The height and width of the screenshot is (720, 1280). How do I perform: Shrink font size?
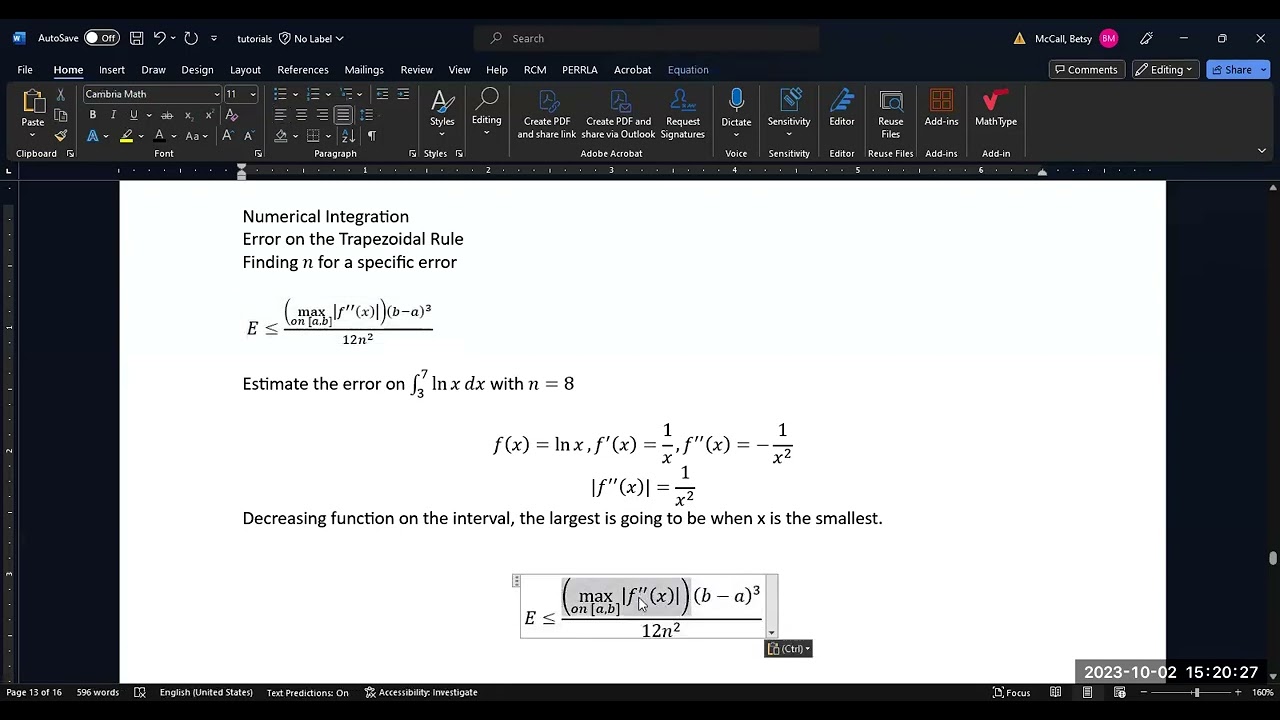(x=248, y=136)
